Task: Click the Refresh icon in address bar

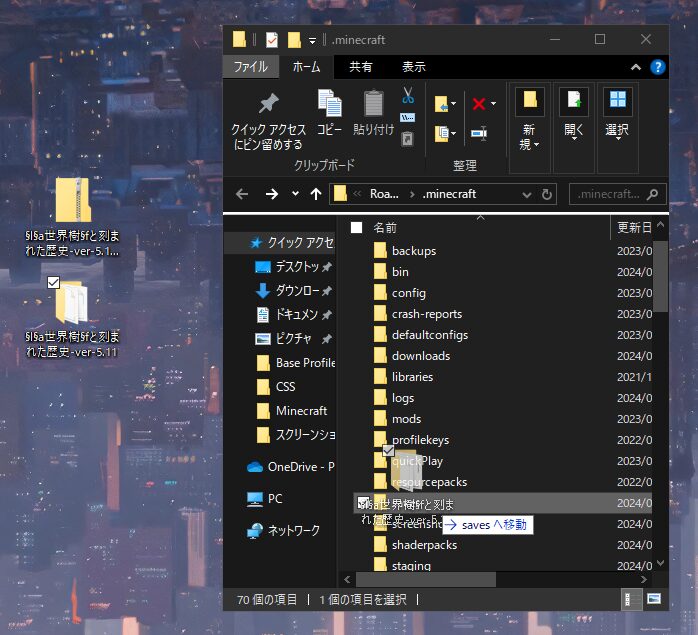Action: [547, 194]
